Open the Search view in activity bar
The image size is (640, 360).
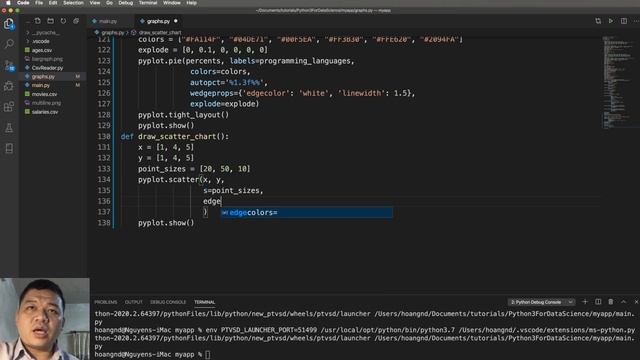(x=9, y=44)
